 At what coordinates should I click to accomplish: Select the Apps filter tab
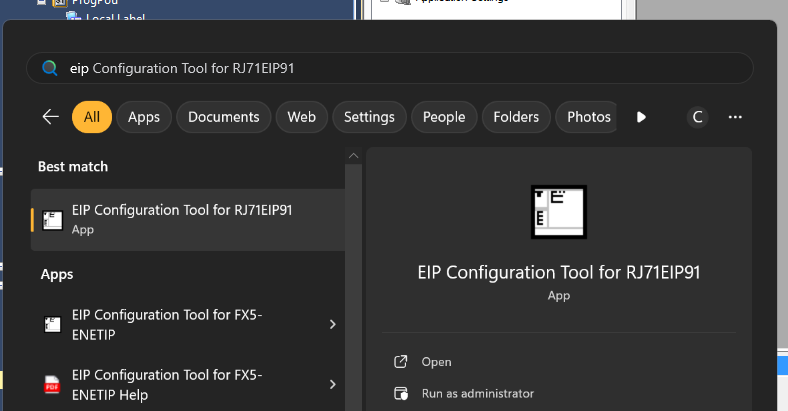coord(144,117)
